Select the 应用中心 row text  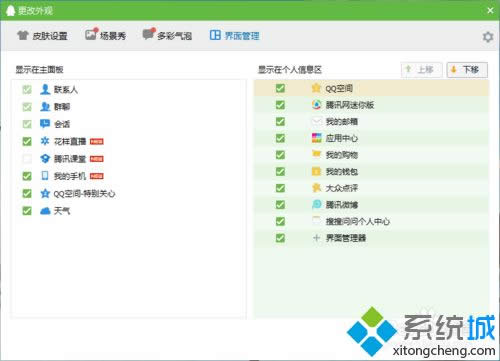pyautogui.click(x=342, y=138)
